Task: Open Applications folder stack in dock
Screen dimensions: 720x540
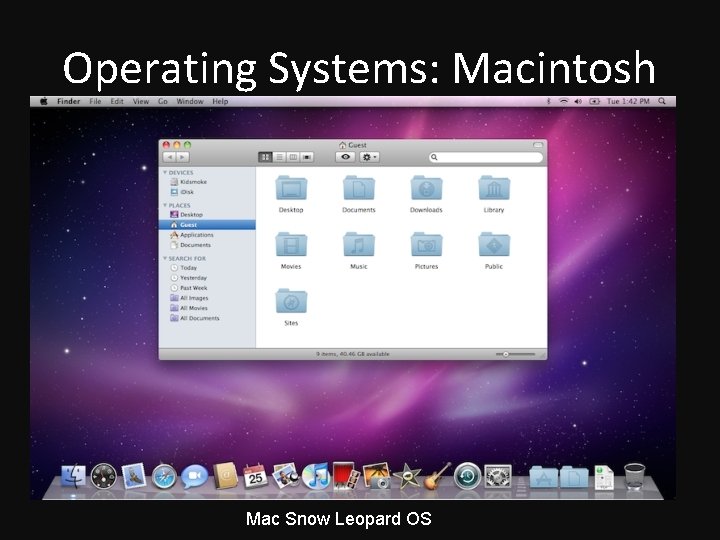Action: pyautogui.click(x=543, y=477)
